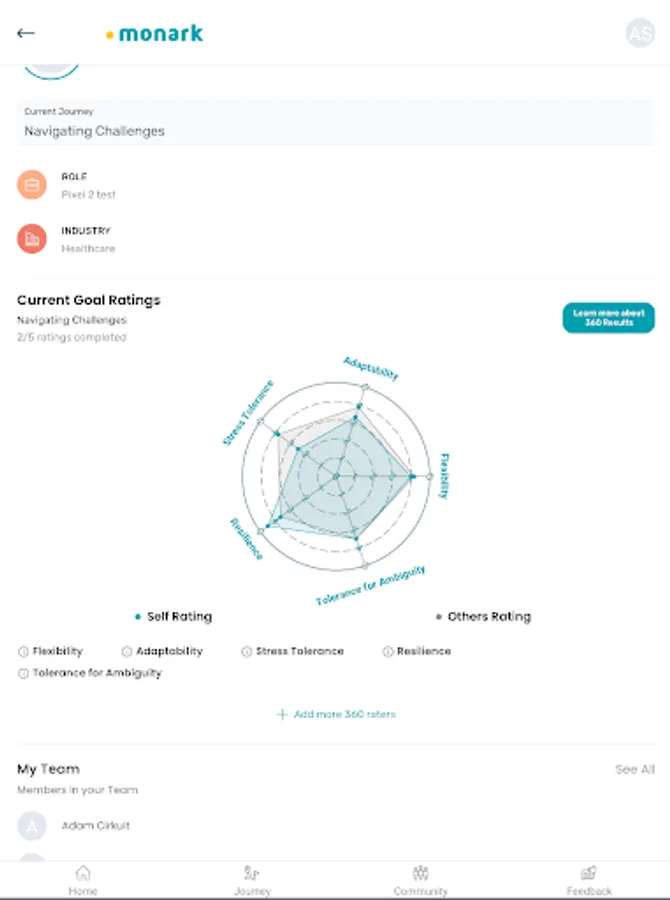This screenshot has width=670, height=900.
Task: Switch to the Journey tab
Action: 252,879
